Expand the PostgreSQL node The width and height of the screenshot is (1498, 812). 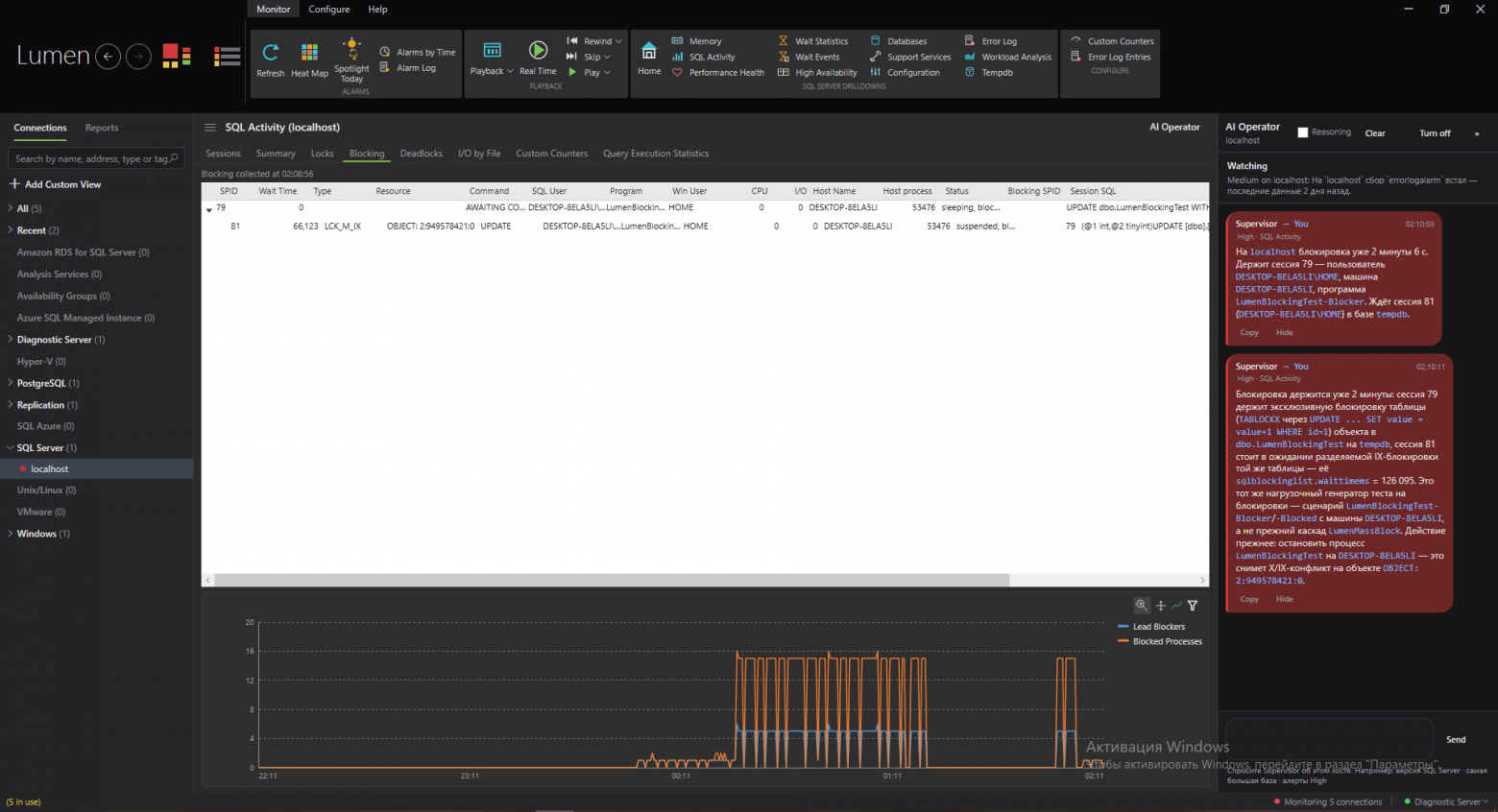coord(11,383)
